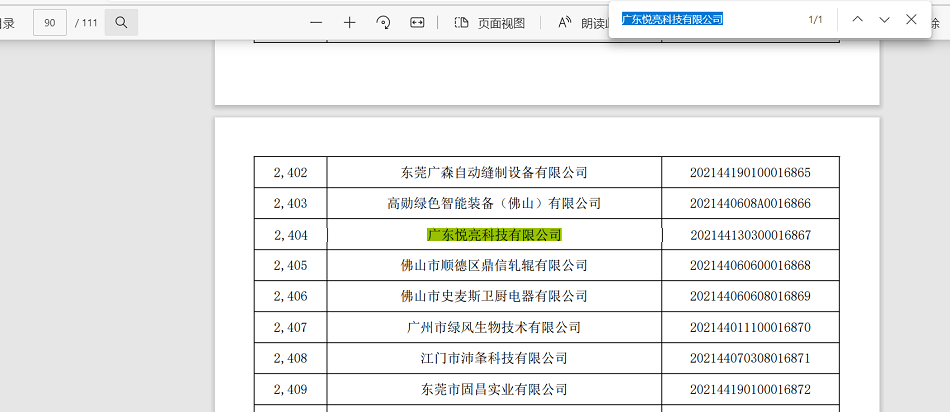Rotate the PDF page
Screen dimensions: 950x412
[383, 22]
